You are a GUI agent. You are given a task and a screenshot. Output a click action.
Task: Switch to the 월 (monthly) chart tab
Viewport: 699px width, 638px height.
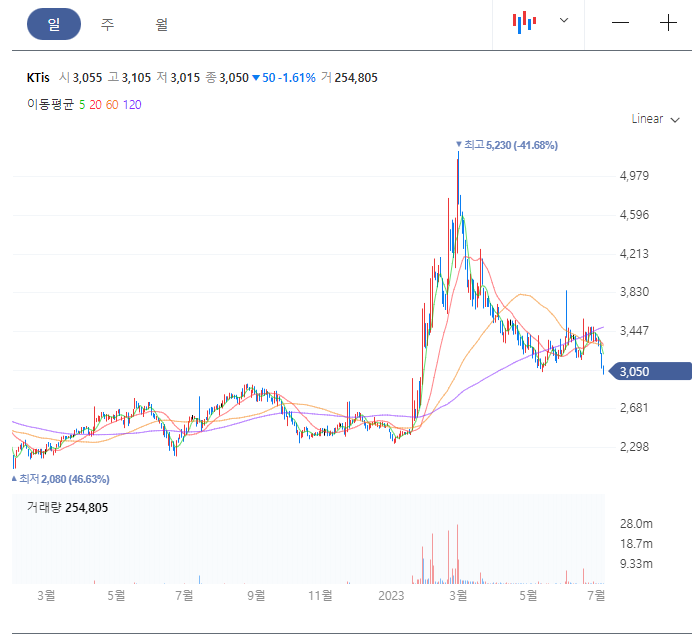coord(161,24)
